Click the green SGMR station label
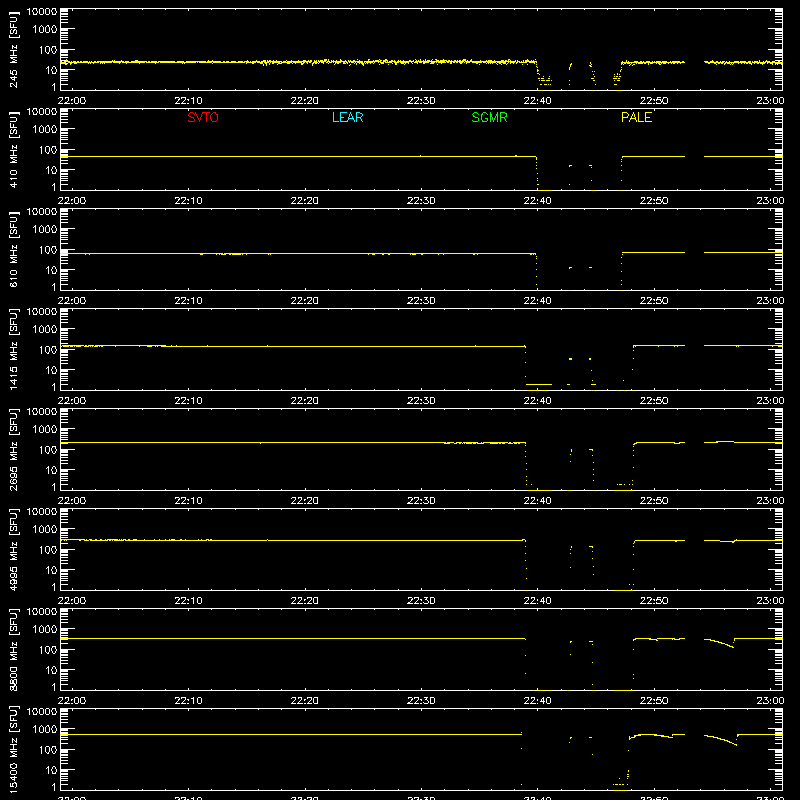 489,117
